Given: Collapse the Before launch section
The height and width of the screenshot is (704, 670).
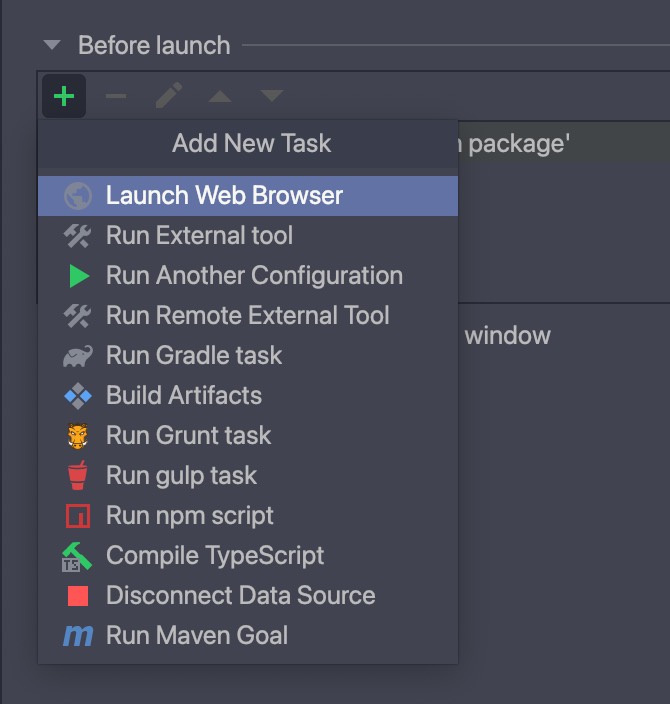Looking at the screenshot, I should [52, 45].
